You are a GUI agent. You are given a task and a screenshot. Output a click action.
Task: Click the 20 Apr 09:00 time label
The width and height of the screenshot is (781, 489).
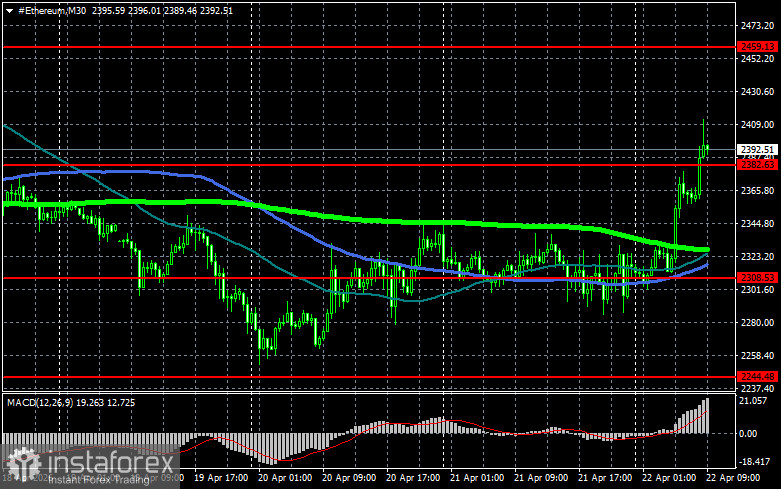349,478
